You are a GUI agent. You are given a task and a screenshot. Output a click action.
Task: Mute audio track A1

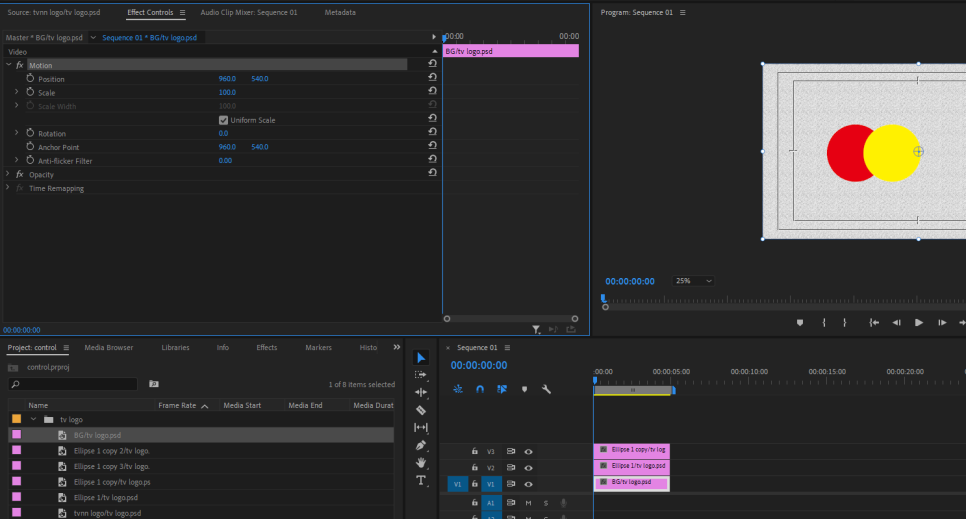[x=529, y=503]
